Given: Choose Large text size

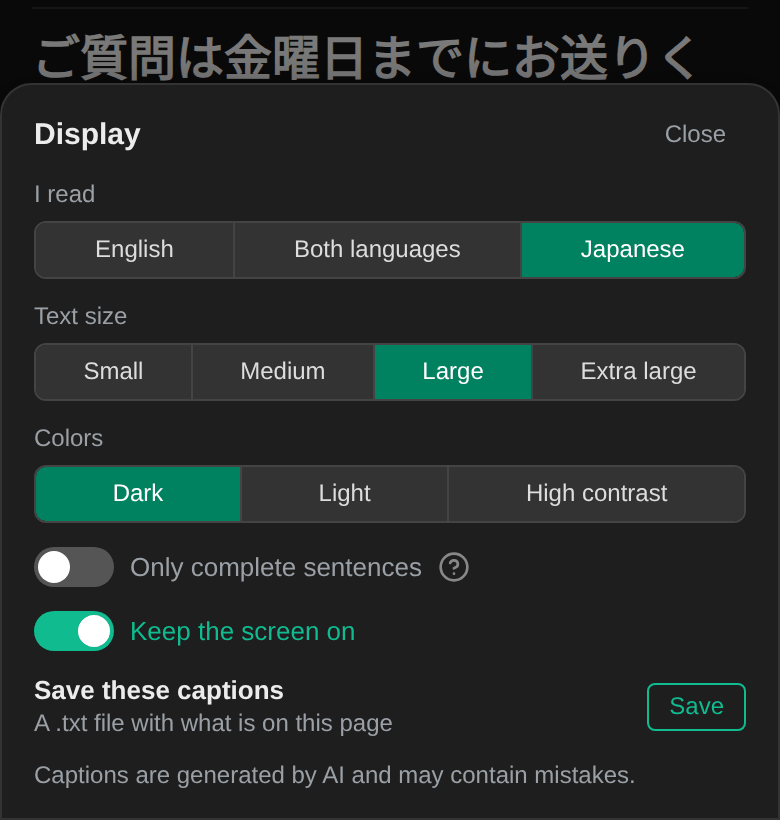Looking at the screenshot, I should click(x=453, y=372).
